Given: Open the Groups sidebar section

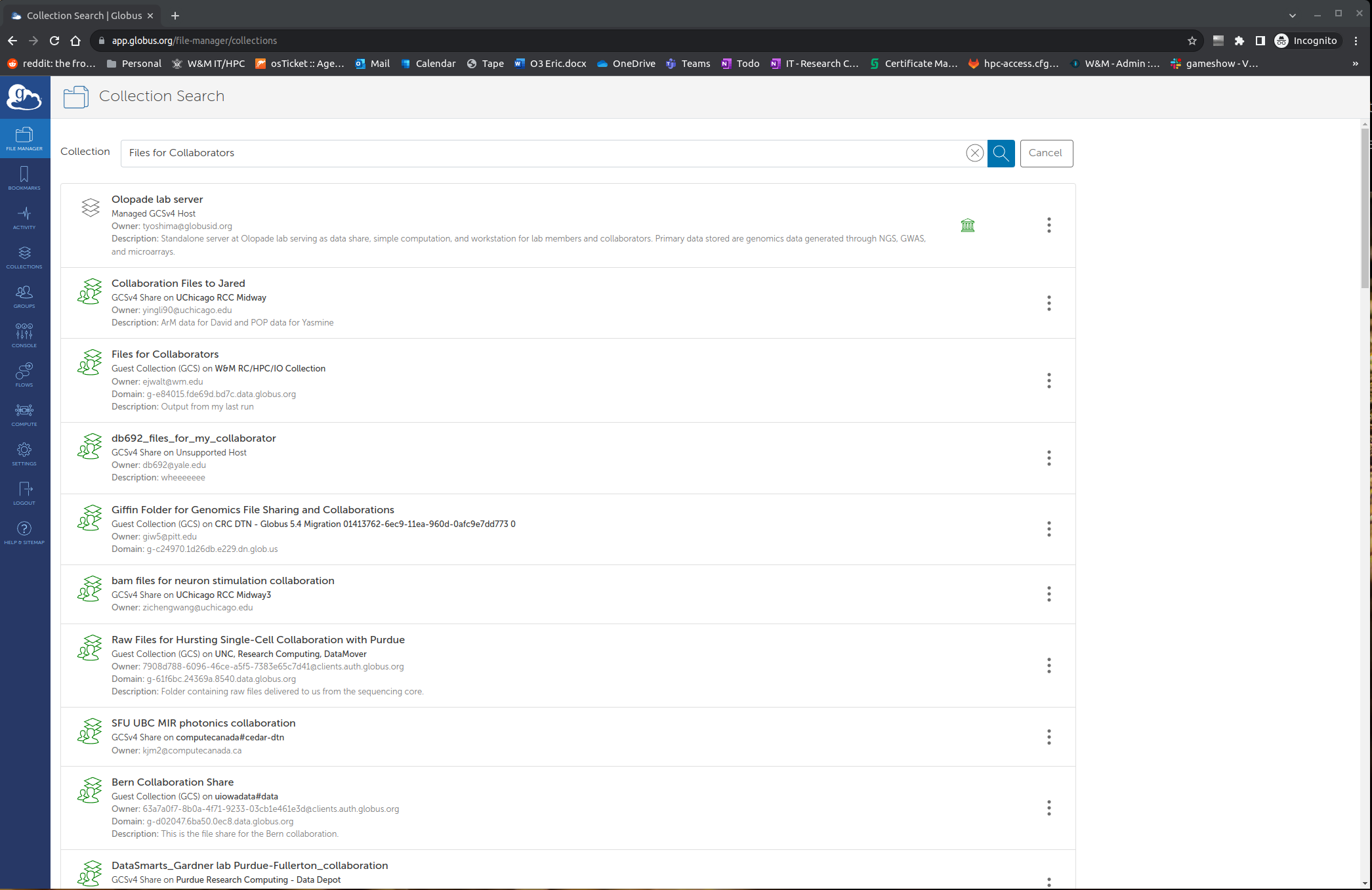Looking at the screenshot, I should [24, 296].
